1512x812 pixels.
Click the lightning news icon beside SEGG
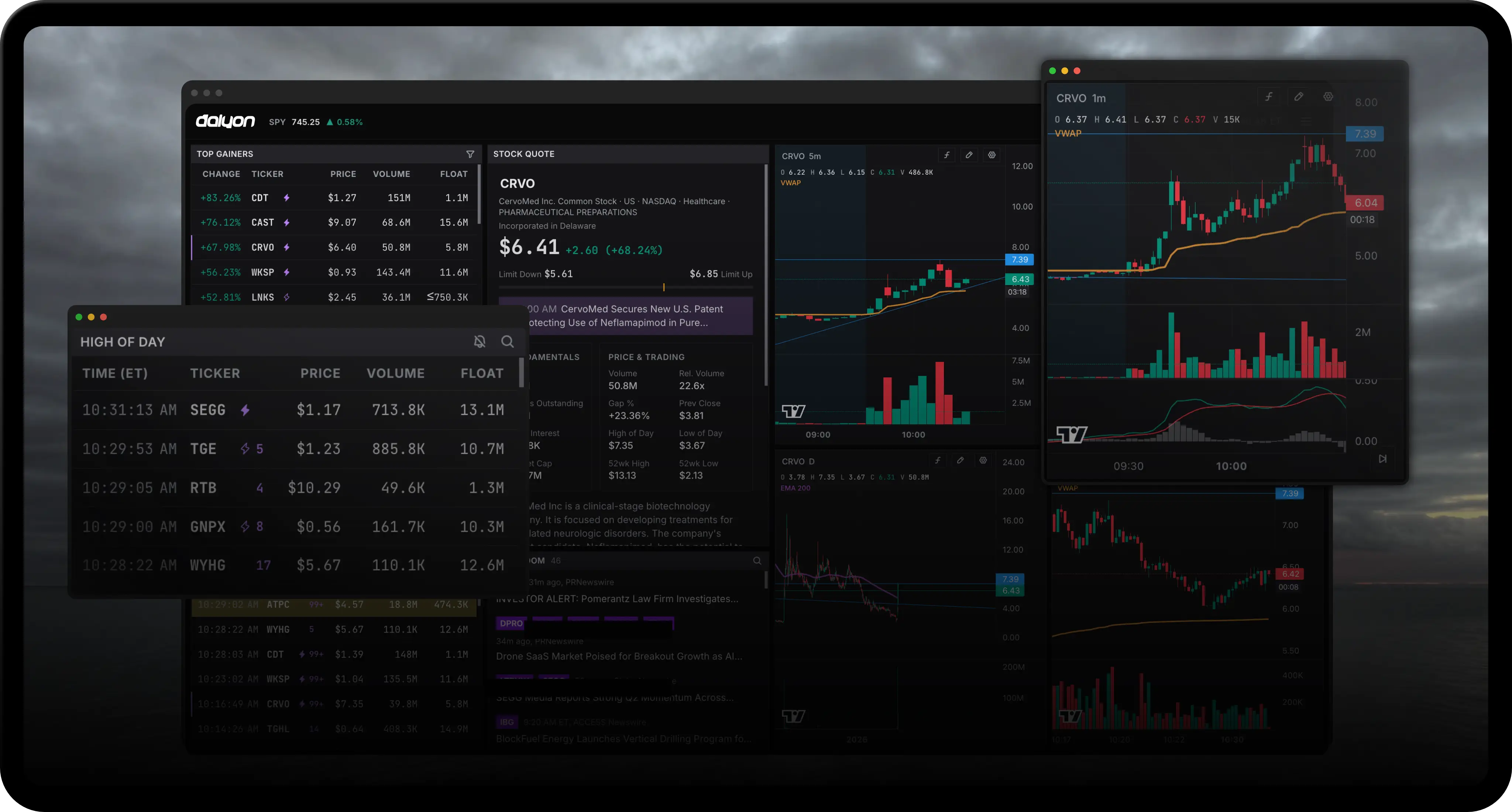245,410
